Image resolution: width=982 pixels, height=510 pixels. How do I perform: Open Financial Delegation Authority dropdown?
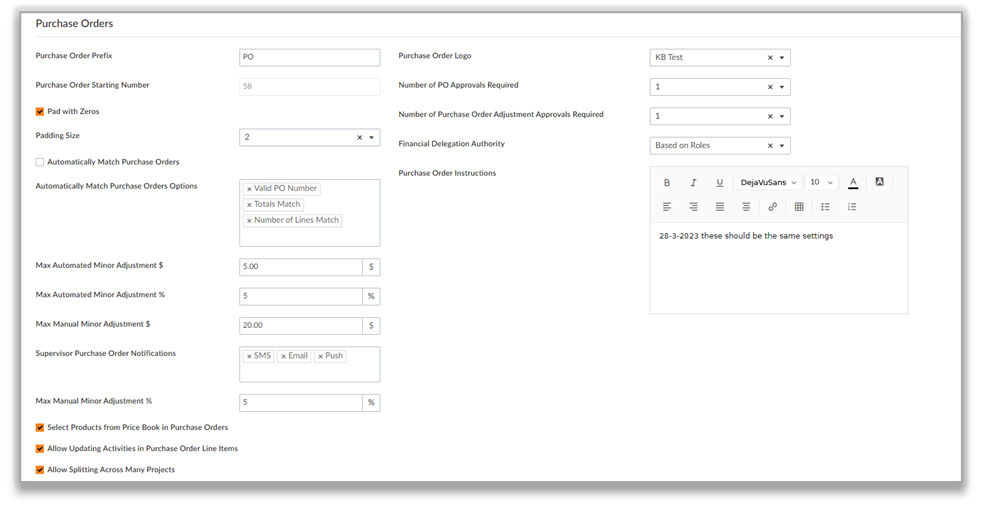pyautogui.click(x=782, y=146)
